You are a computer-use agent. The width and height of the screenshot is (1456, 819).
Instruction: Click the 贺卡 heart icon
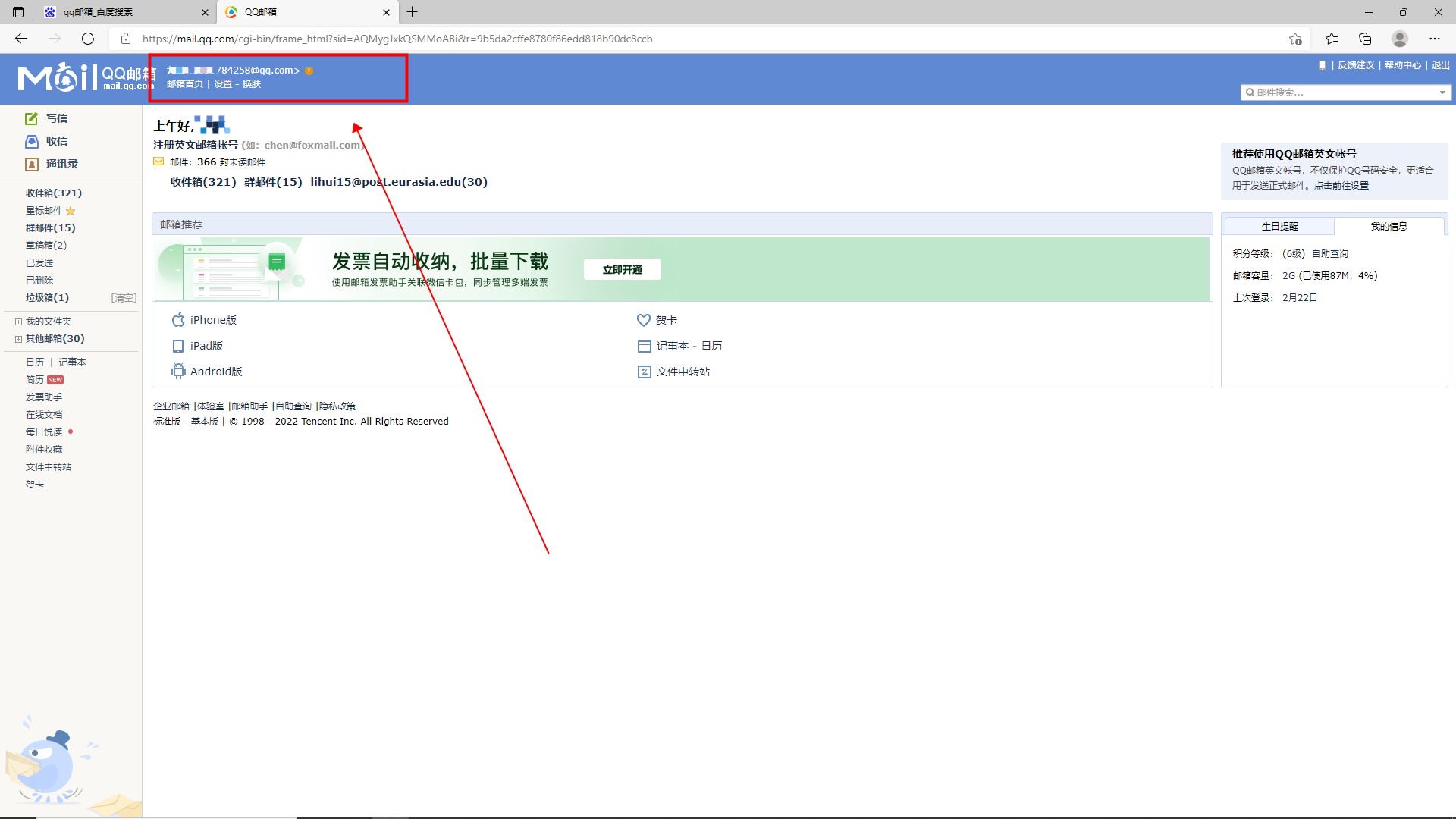coord(644,320)
